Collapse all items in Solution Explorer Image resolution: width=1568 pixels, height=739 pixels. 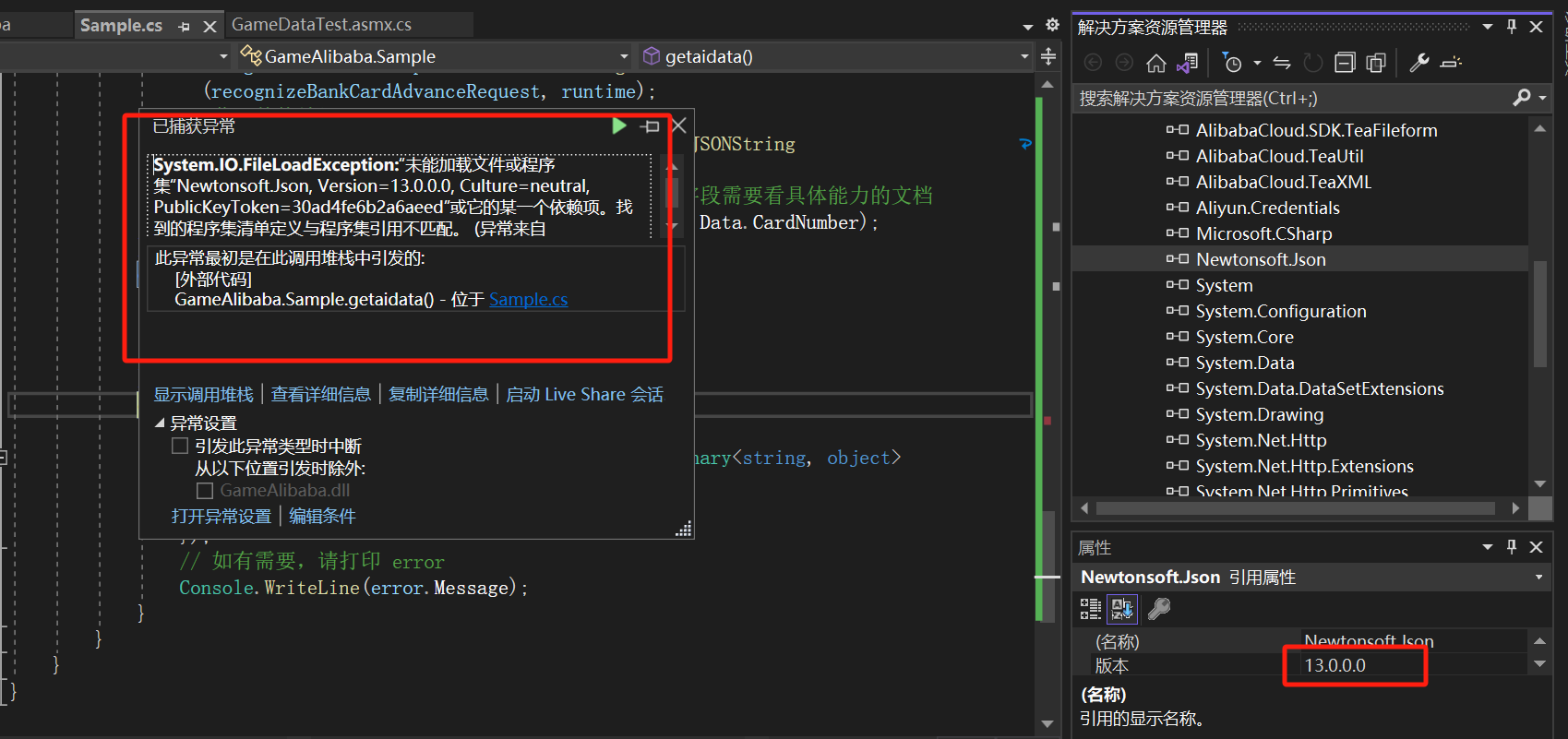(x=1346, y=63)
